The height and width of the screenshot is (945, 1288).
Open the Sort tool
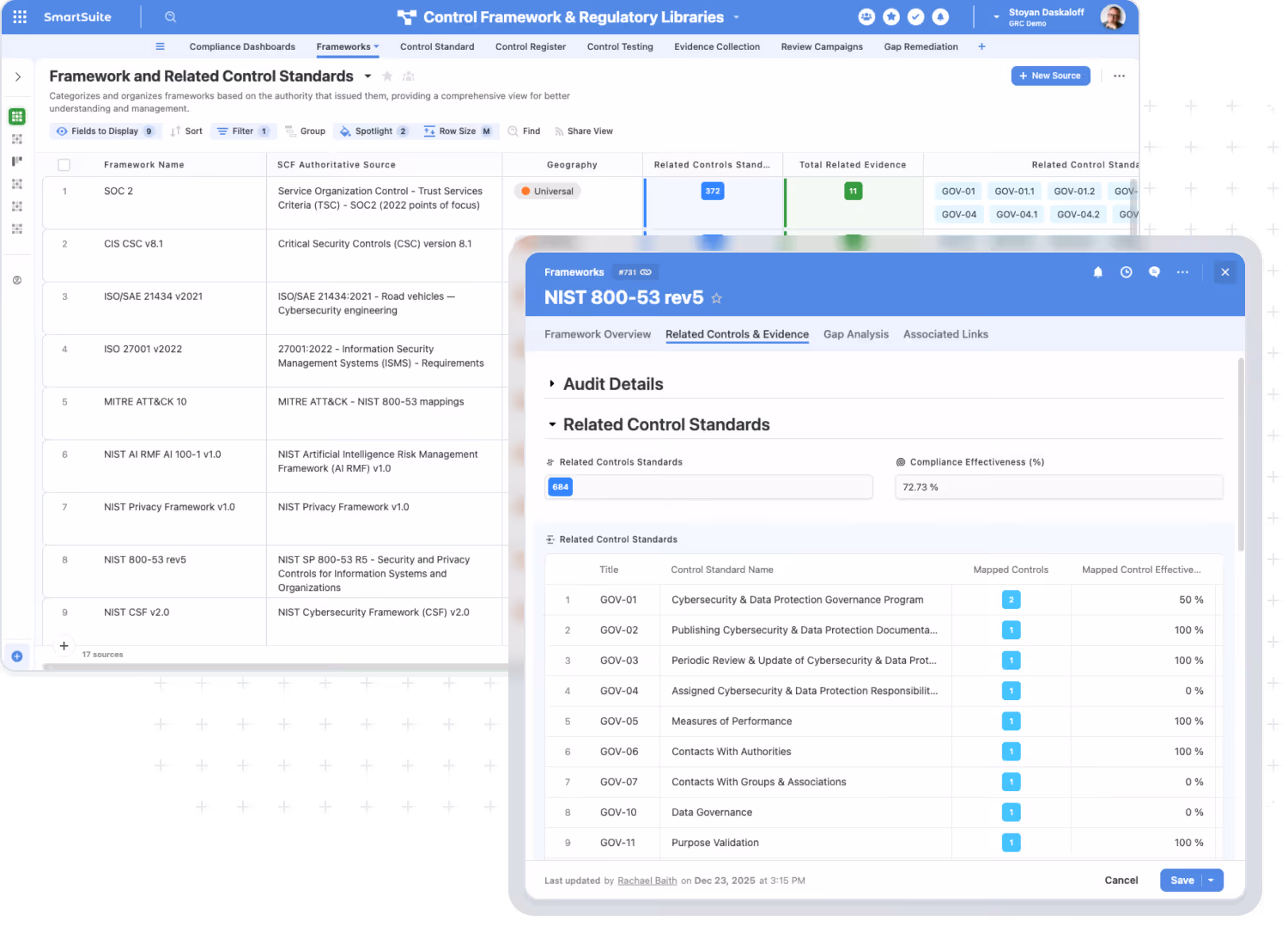(186, 131)
